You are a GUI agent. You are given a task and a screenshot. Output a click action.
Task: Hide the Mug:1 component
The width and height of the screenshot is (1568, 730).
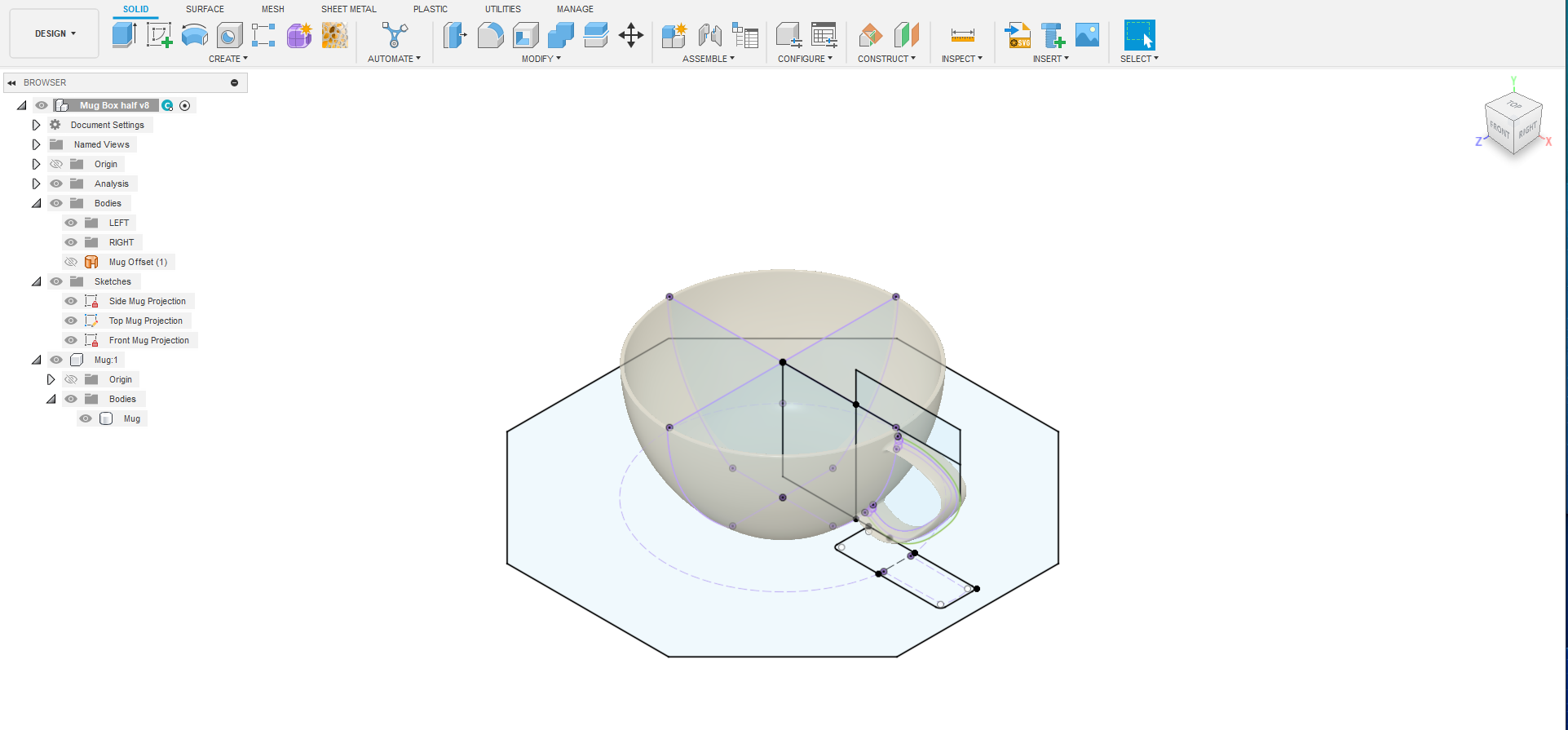56,360
